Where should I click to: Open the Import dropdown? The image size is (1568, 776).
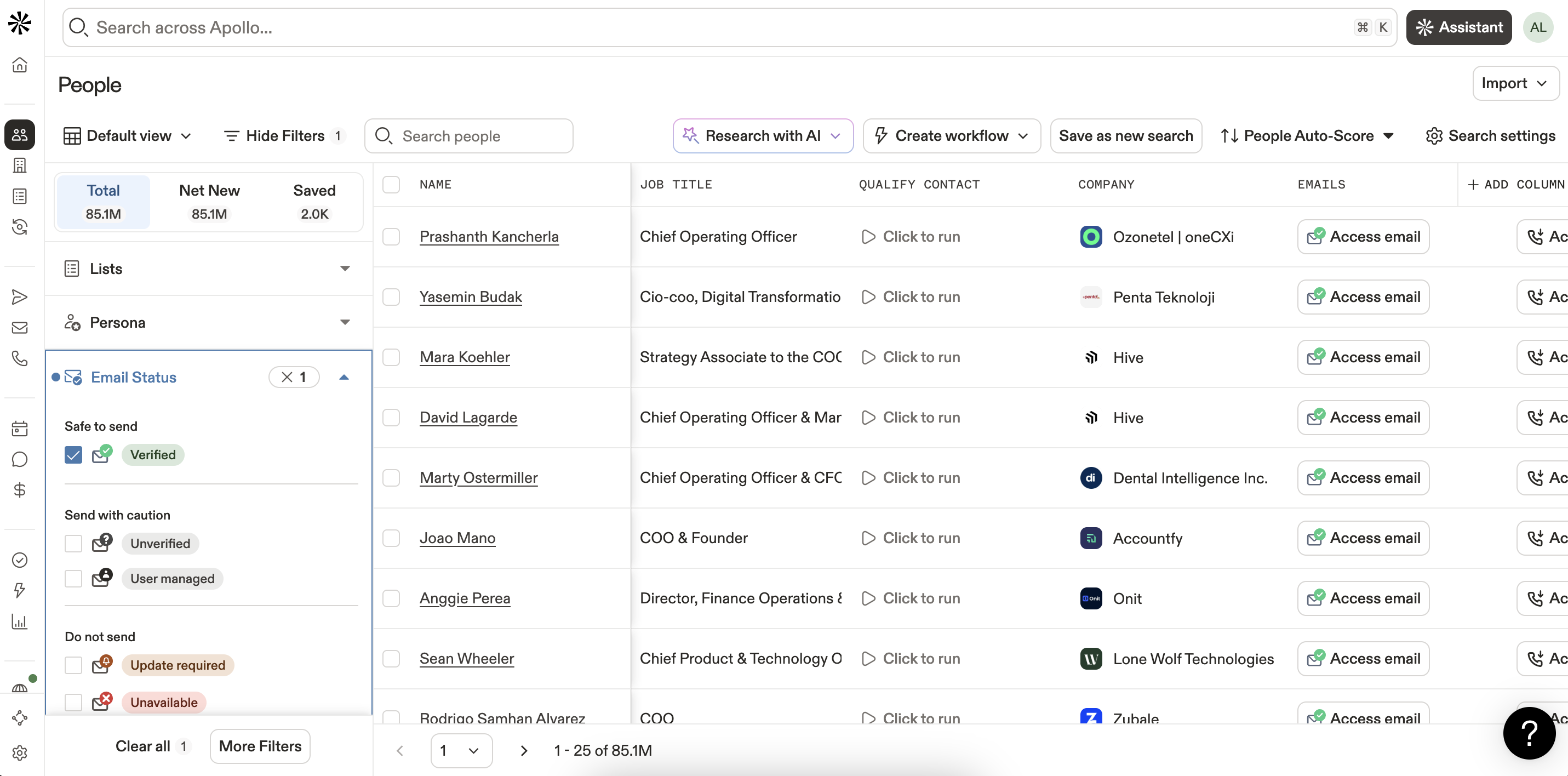(x=1514, y=83)
